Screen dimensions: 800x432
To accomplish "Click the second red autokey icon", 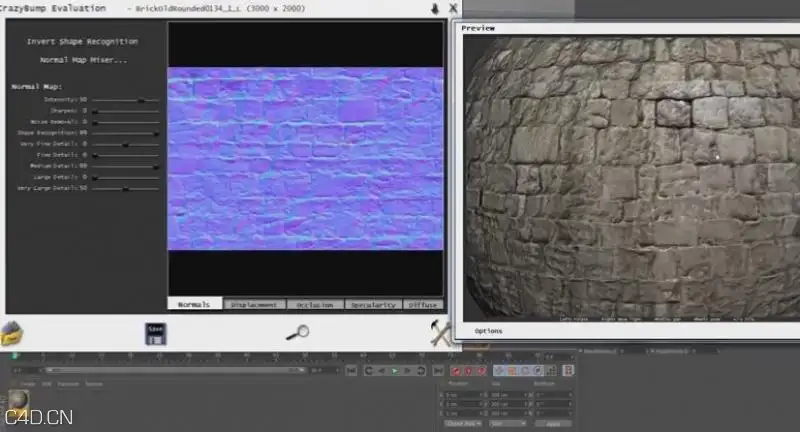I will (x=468, y=371).
